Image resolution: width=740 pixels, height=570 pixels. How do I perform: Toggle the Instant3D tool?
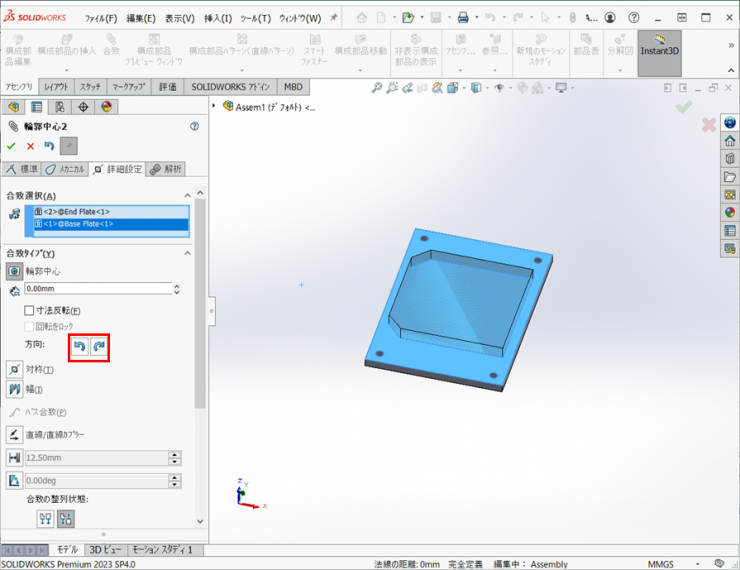point(659,50)
